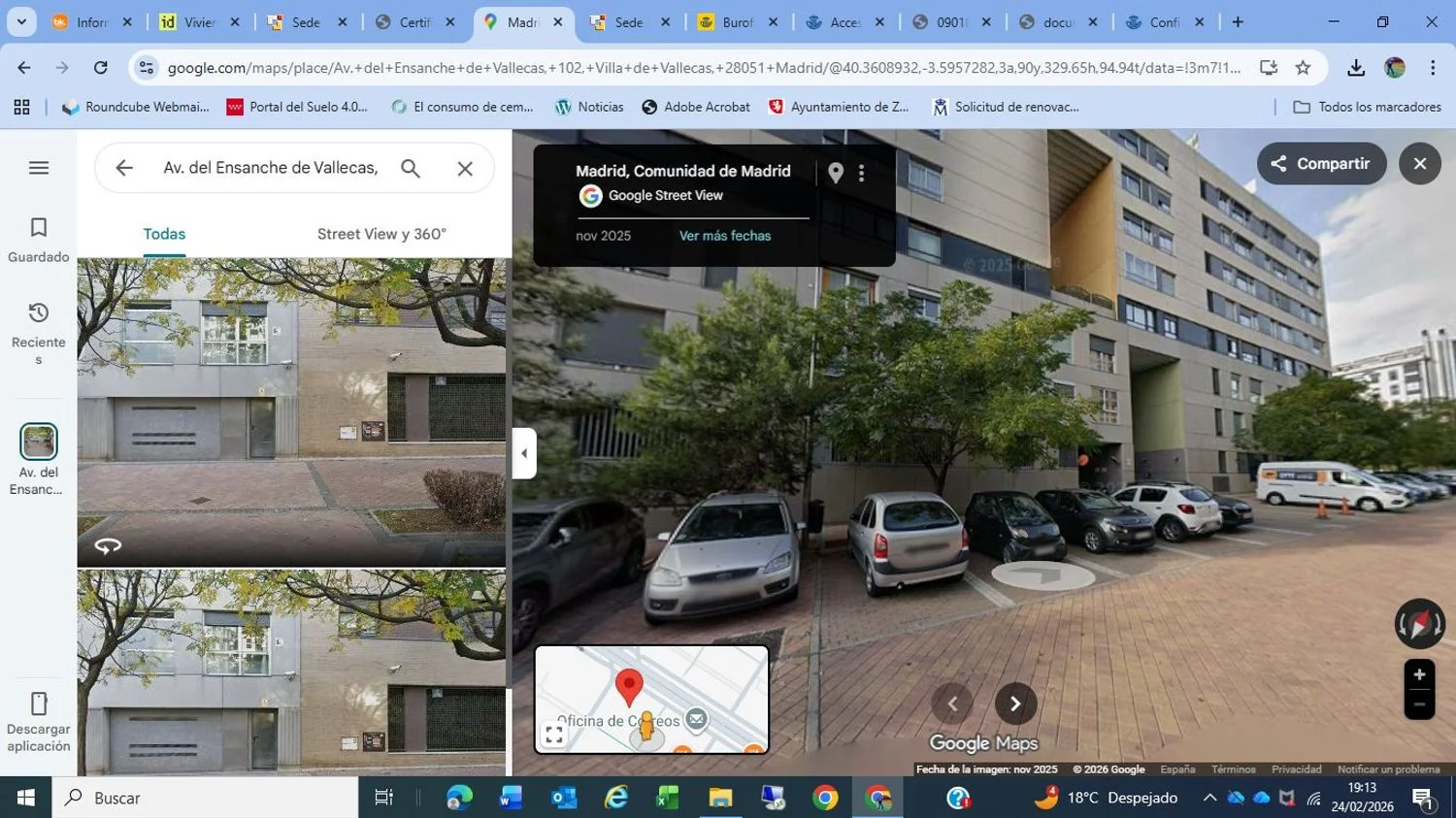This screenshot has width=1456, height=818.
Task: Click the compass to reorient the view
Action: click(x=1419, y=623)
